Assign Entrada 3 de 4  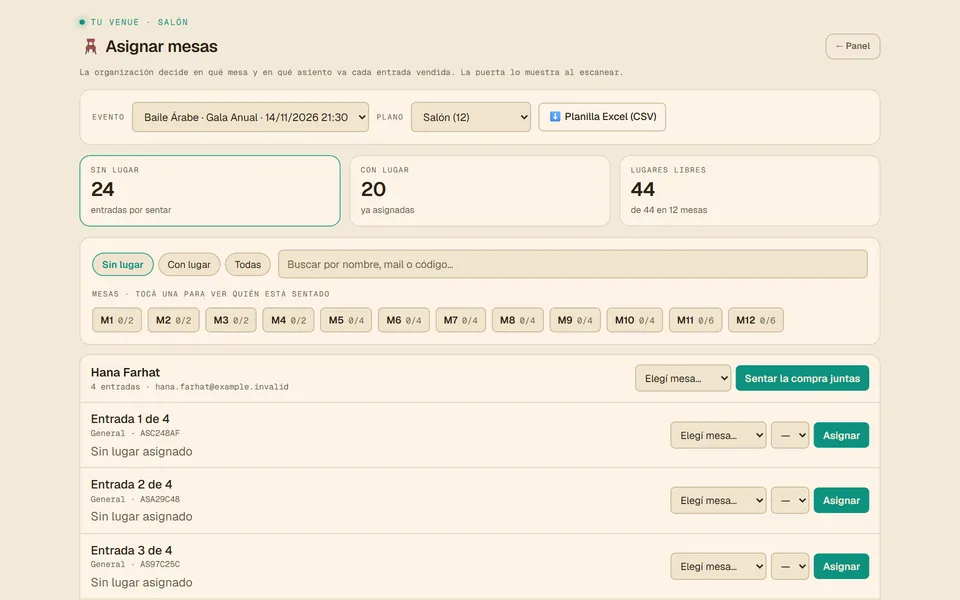[841, 567]
